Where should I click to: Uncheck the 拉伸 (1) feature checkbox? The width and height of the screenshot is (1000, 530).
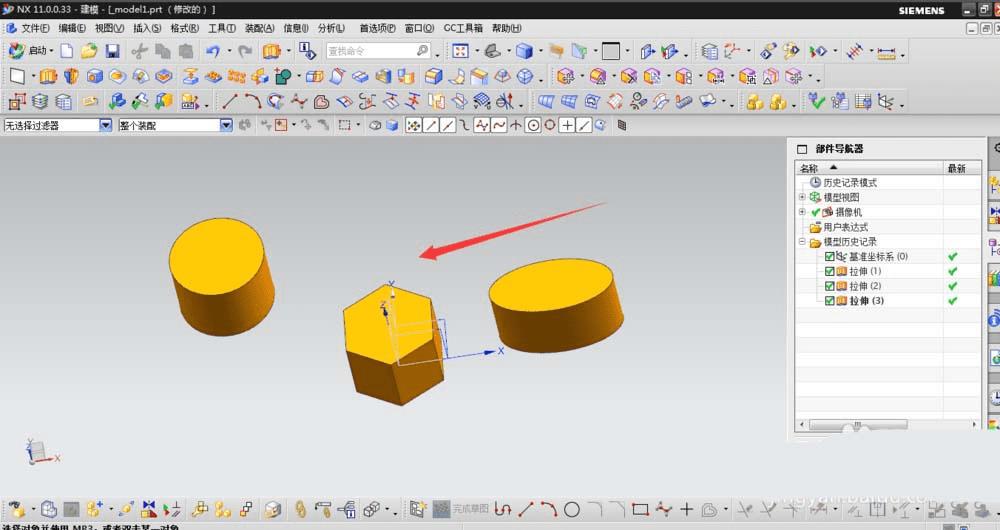830,271
